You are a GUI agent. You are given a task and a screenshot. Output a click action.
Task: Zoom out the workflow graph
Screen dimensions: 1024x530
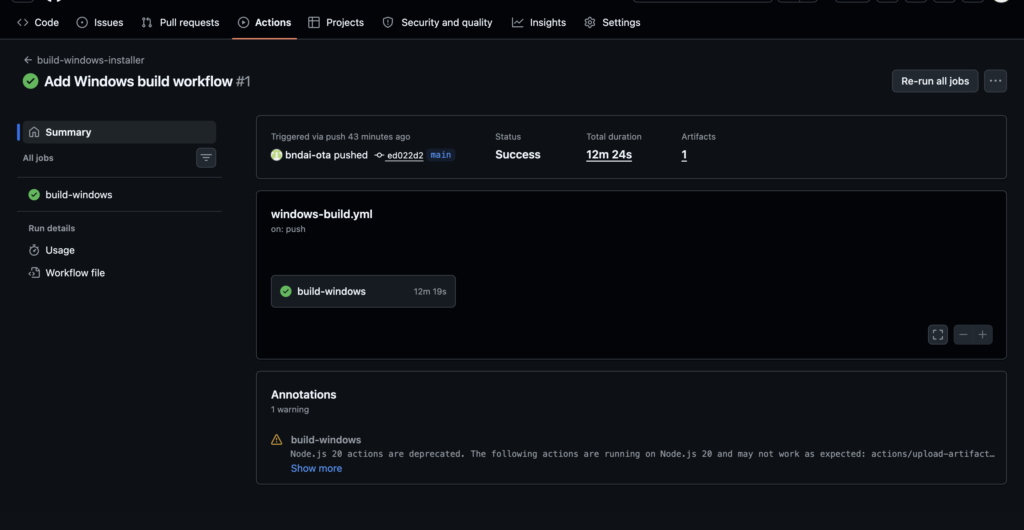coord(963,335)
